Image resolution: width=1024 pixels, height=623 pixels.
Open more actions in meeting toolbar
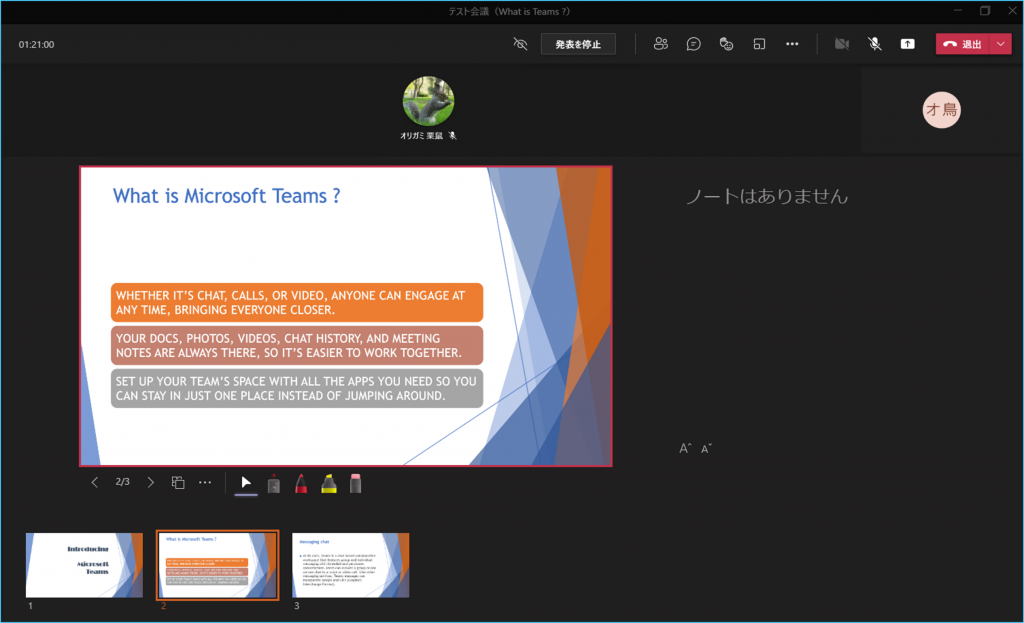[x=792, y=44]
